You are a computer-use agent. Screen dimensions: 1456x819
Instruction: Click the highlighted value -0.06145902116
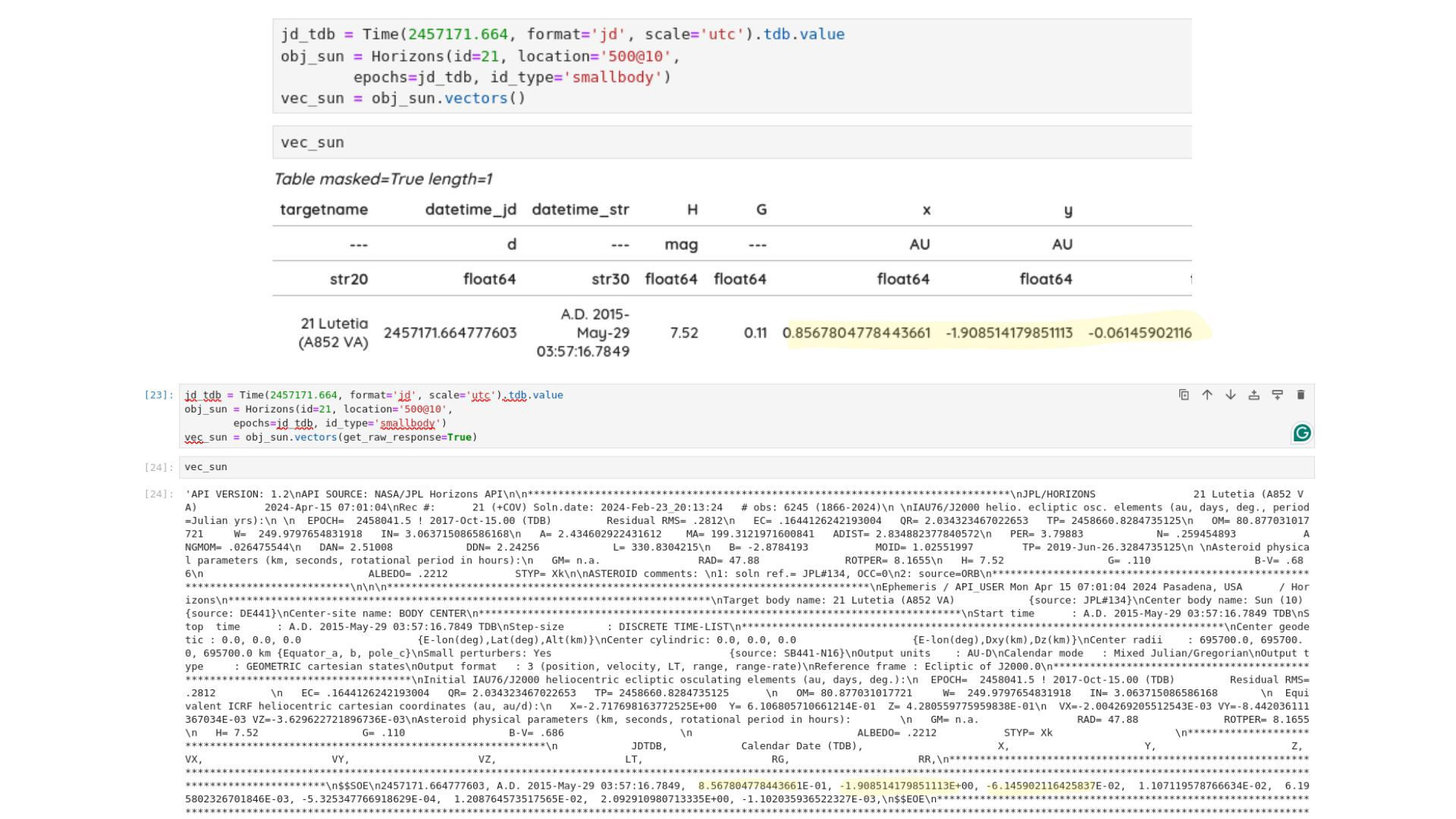[x=1140, y=333]
